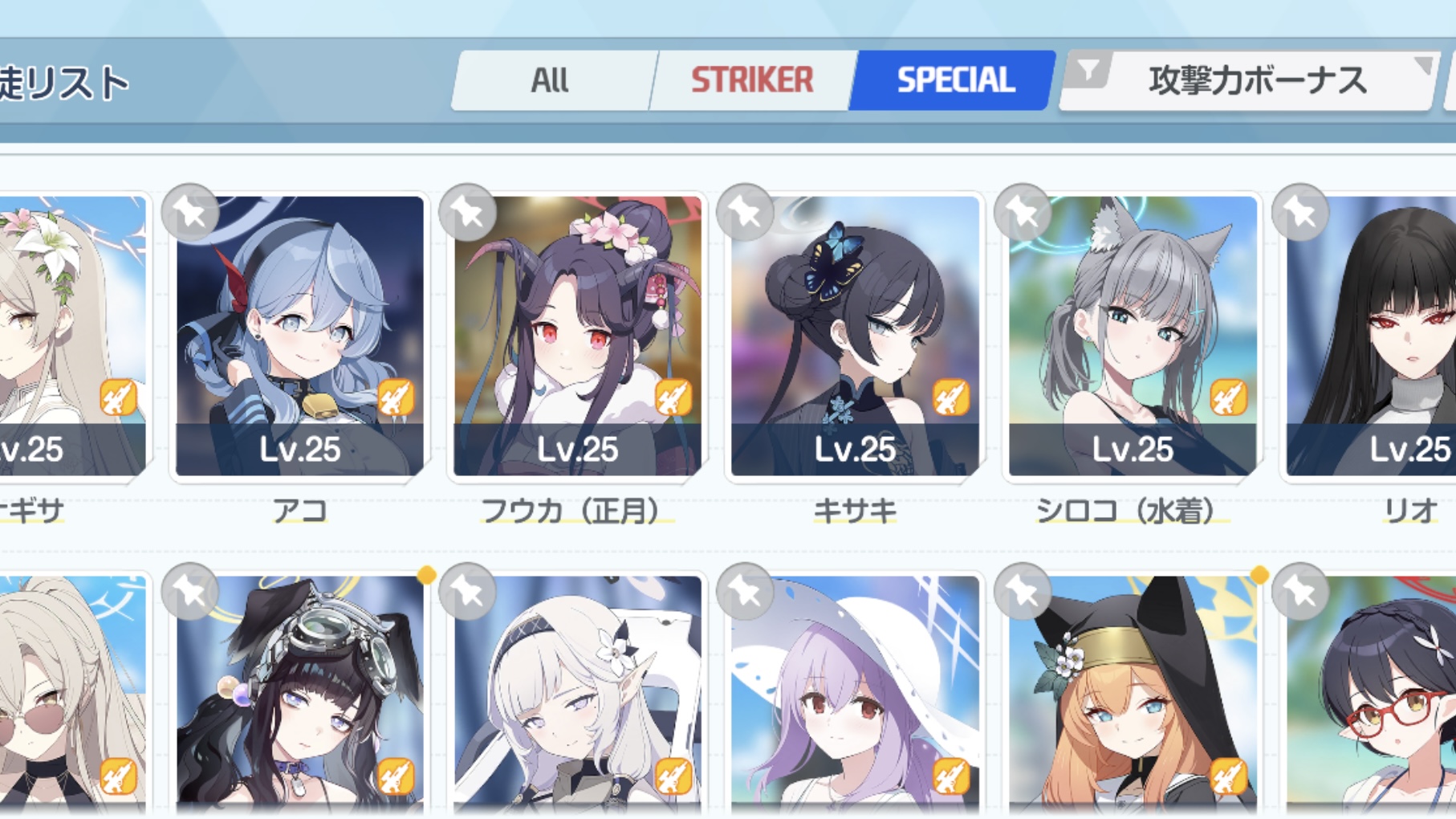The height and width of the screenshot is (819, 1456).
Task: Open the 攻撃力ボーナス sort dropdown
Action: click(x=1257, y=80)
